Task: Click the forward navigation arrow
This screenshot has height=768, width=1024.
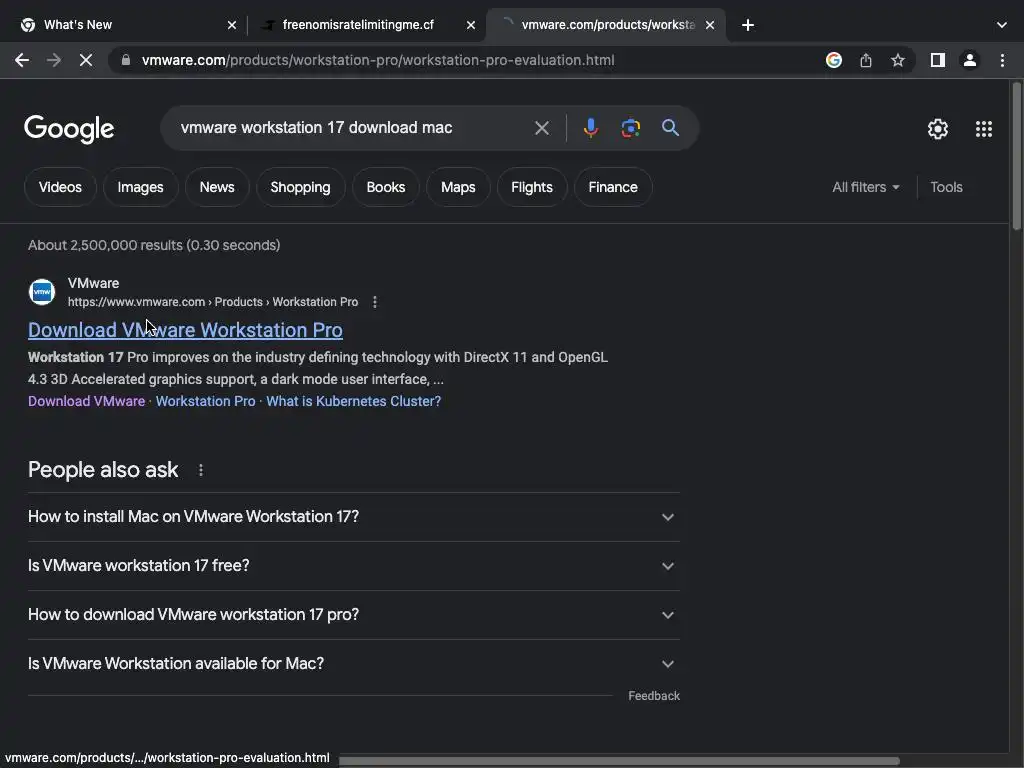Action: click(54, 60)
